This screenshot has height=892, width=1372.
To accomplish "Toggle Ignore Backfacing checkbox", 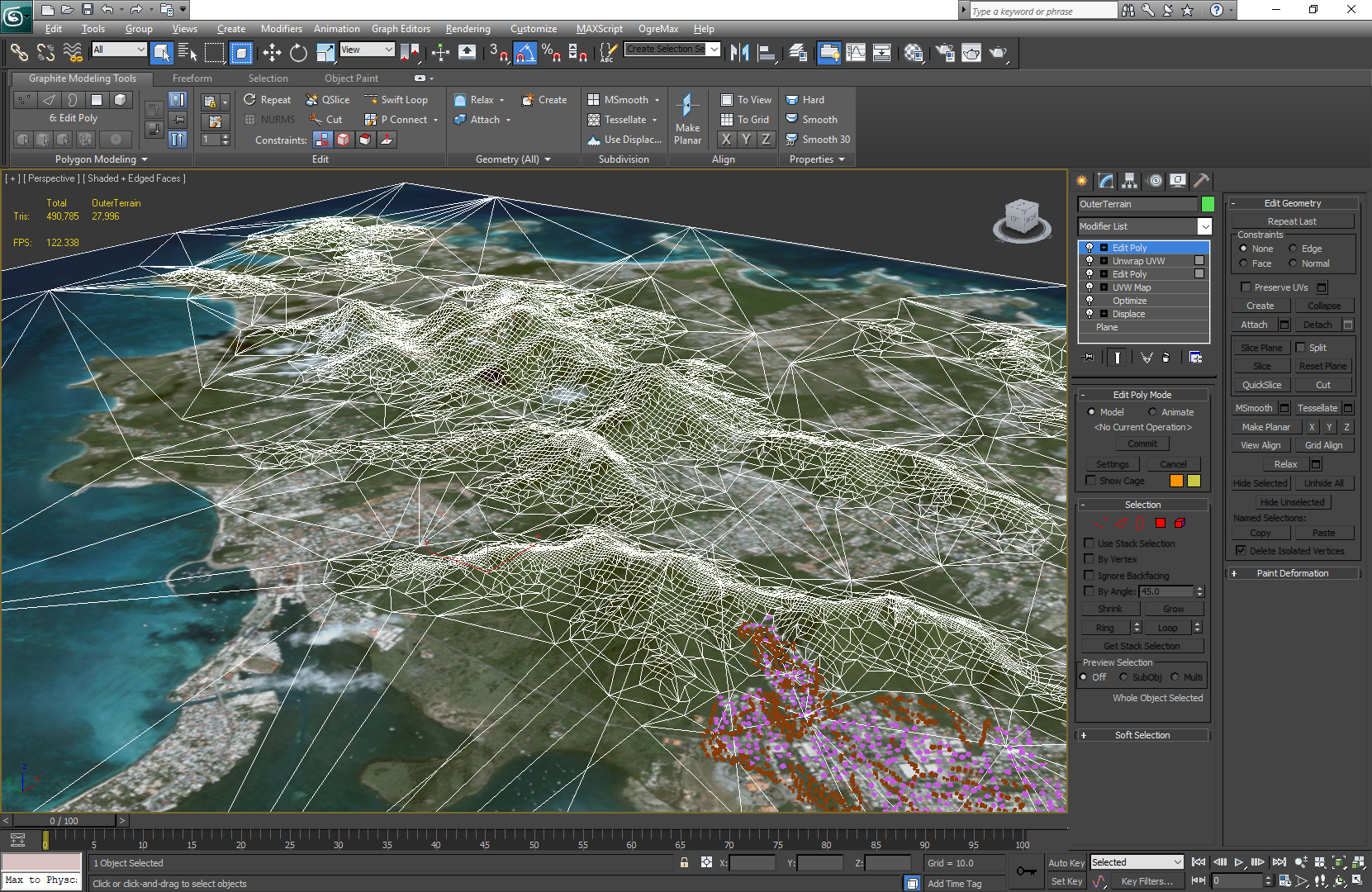I will [1090, 576].
